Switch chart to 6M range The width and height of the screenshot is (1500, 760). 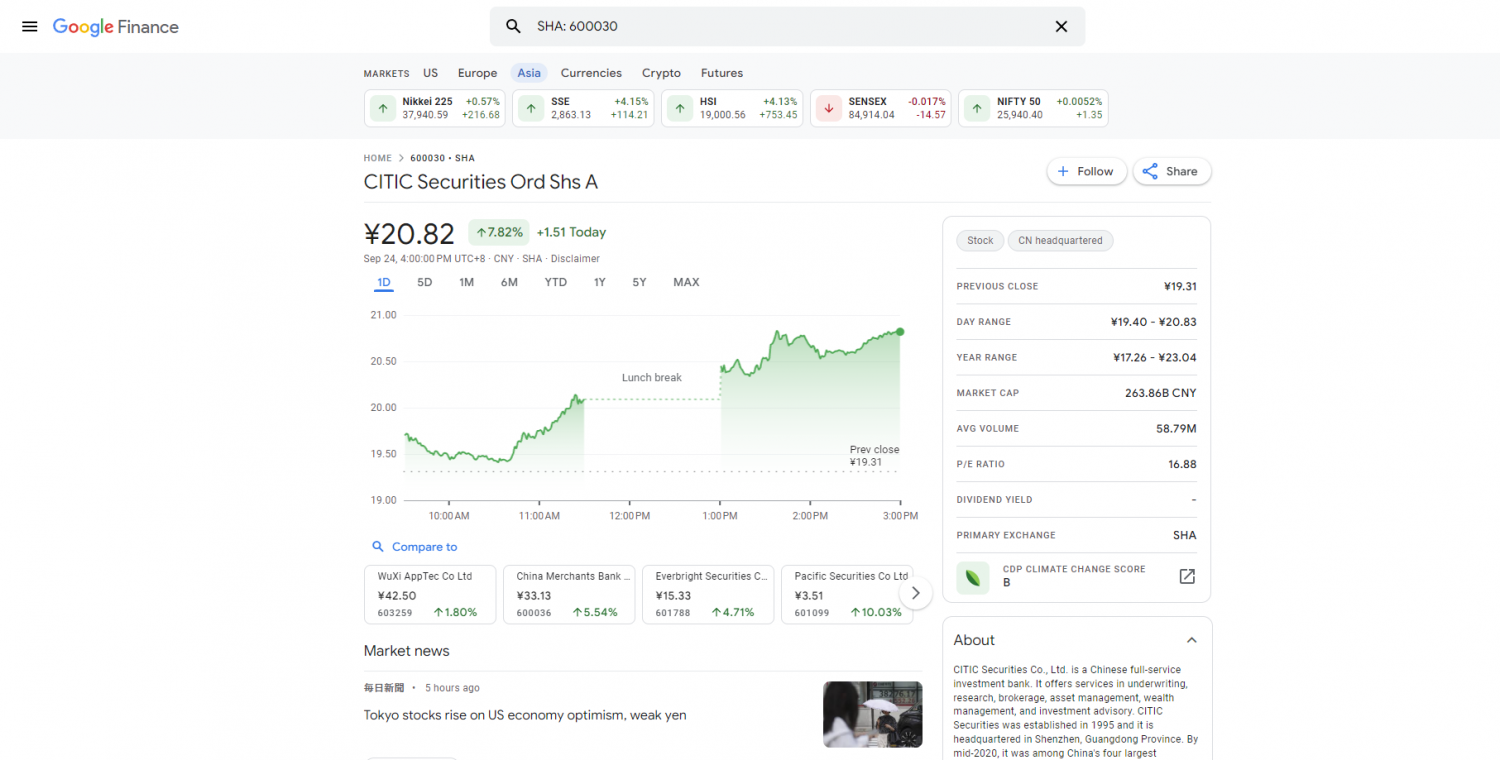coord(510,282)
